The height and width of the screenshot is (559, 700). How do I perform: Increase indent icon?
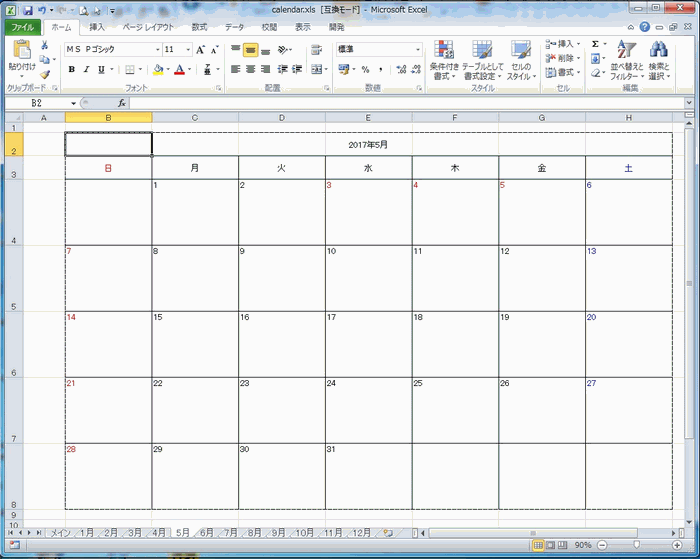[297, 69]
